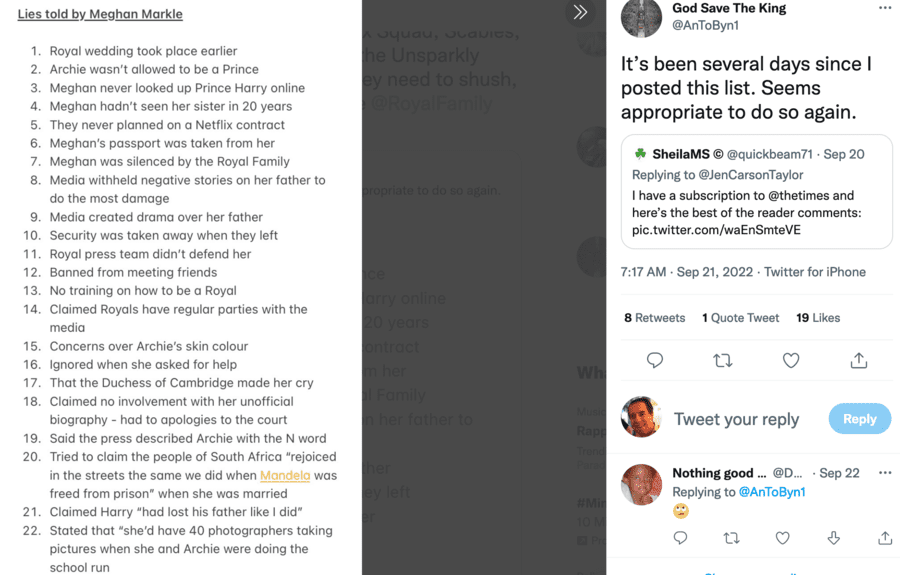
Task: Downvote the Nothing good reply
Action: tap(834, 538)
